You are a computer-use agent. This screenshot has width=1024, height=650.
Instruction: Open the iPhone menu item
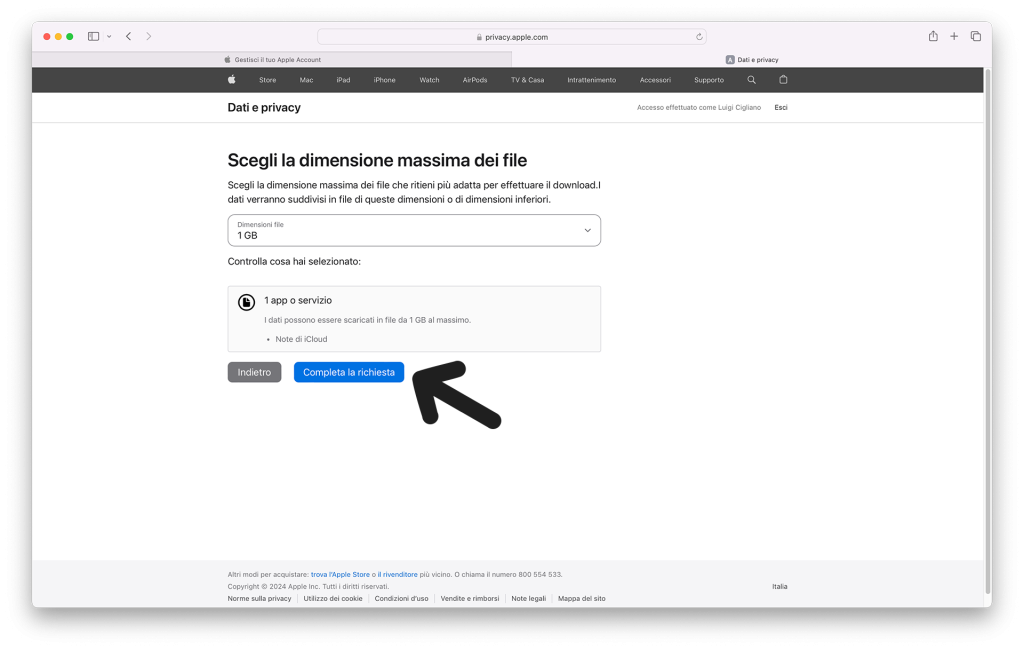(x=385, y=80)
